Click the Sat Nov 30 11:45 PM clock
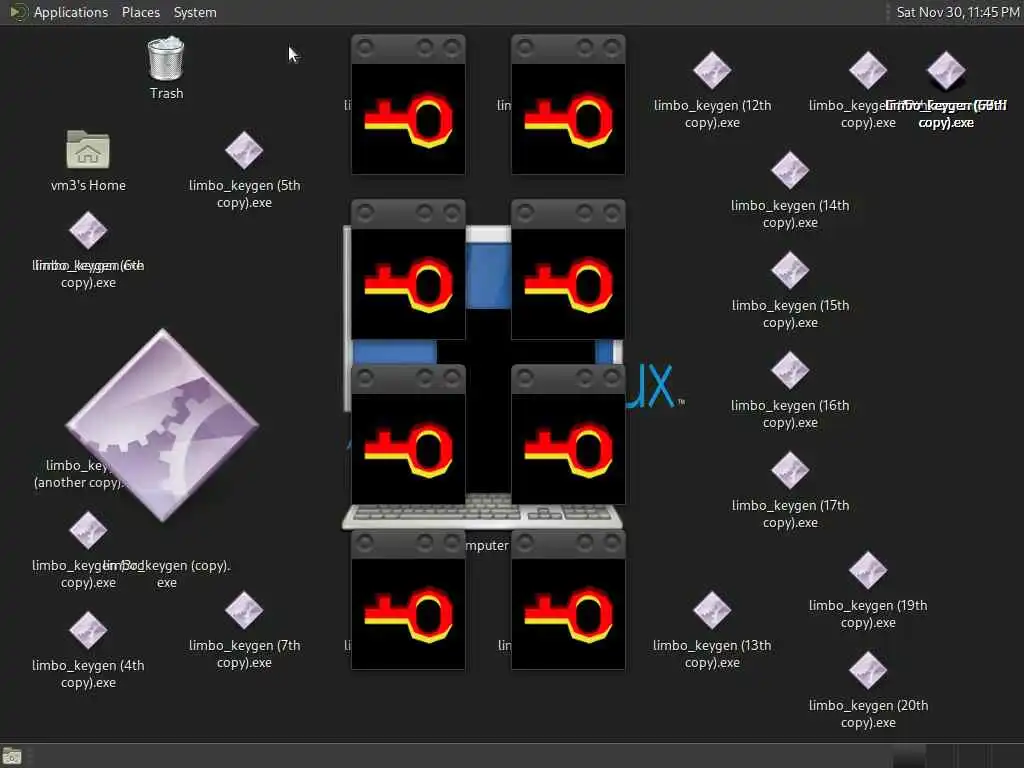The height and width of the screenshot is (768, 1024). (957, 12)
